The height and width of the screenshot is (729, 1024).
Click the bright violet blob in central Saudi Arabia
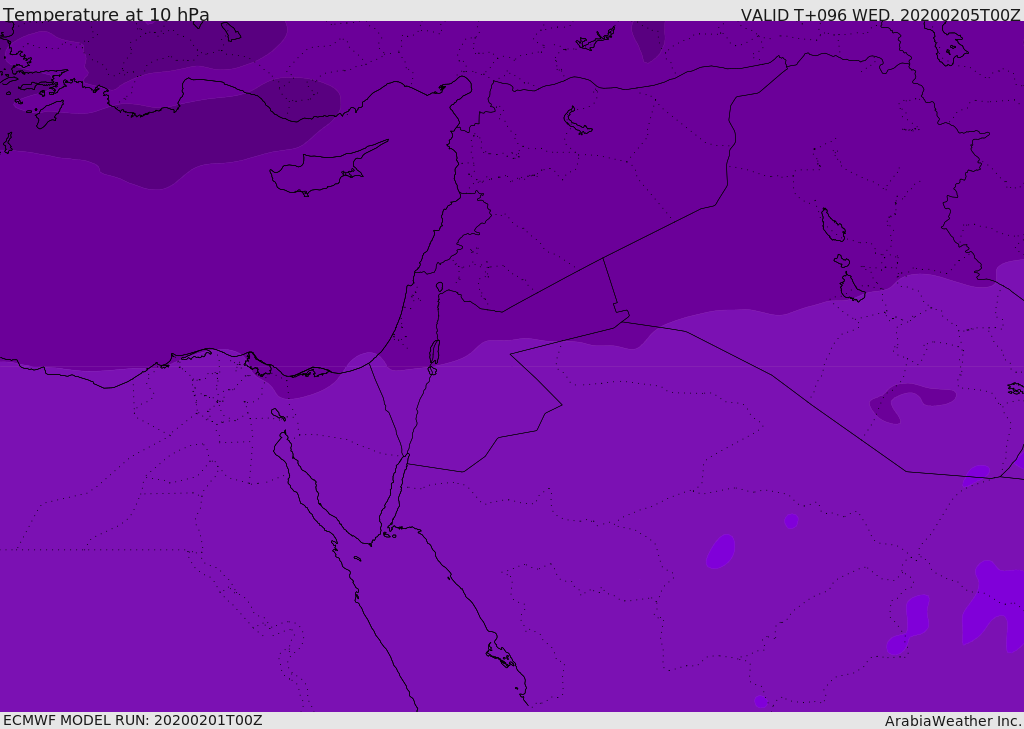(721, 551)
